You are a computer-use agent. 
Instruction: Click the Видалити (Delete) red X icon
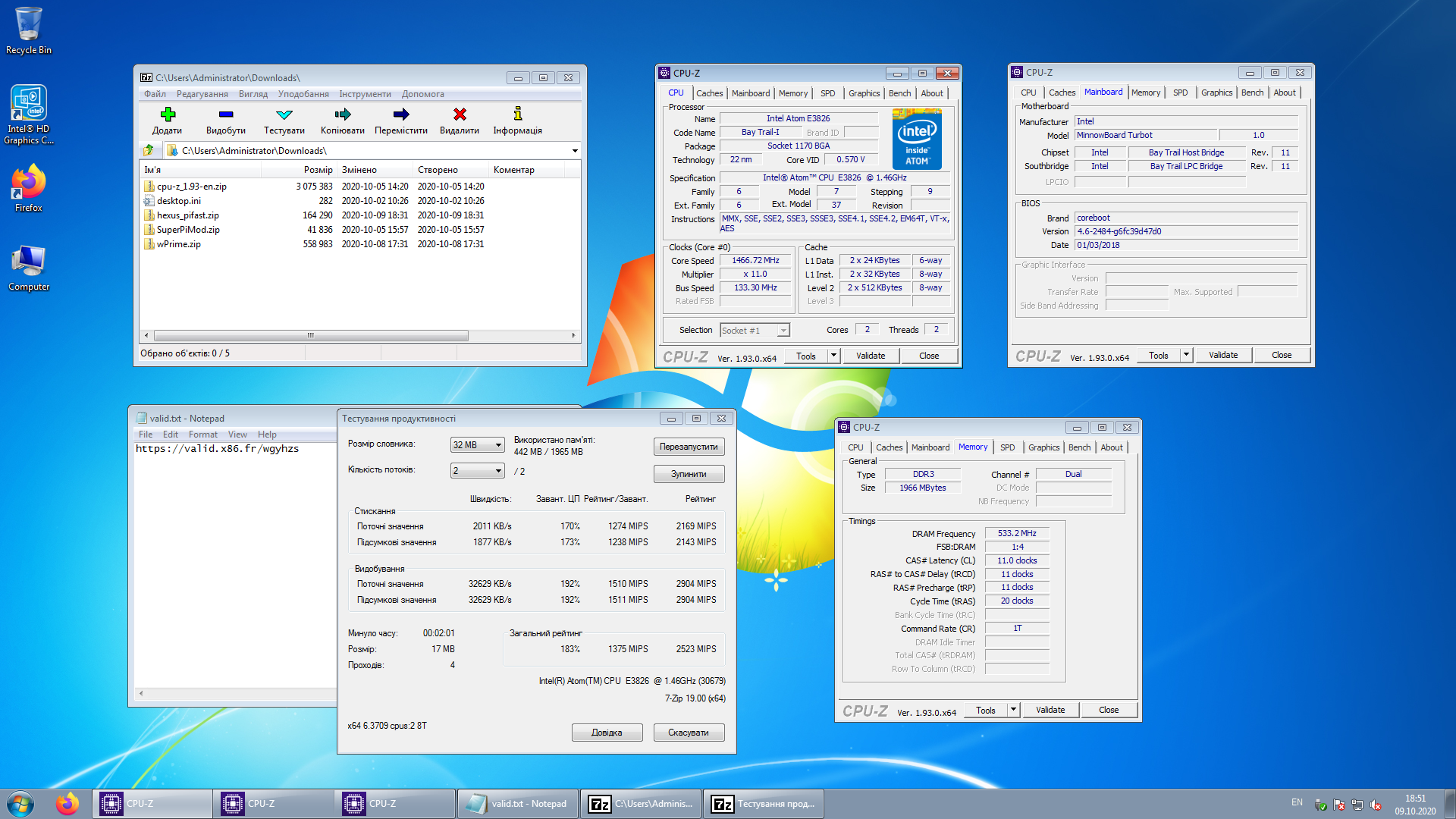point(460,115)
